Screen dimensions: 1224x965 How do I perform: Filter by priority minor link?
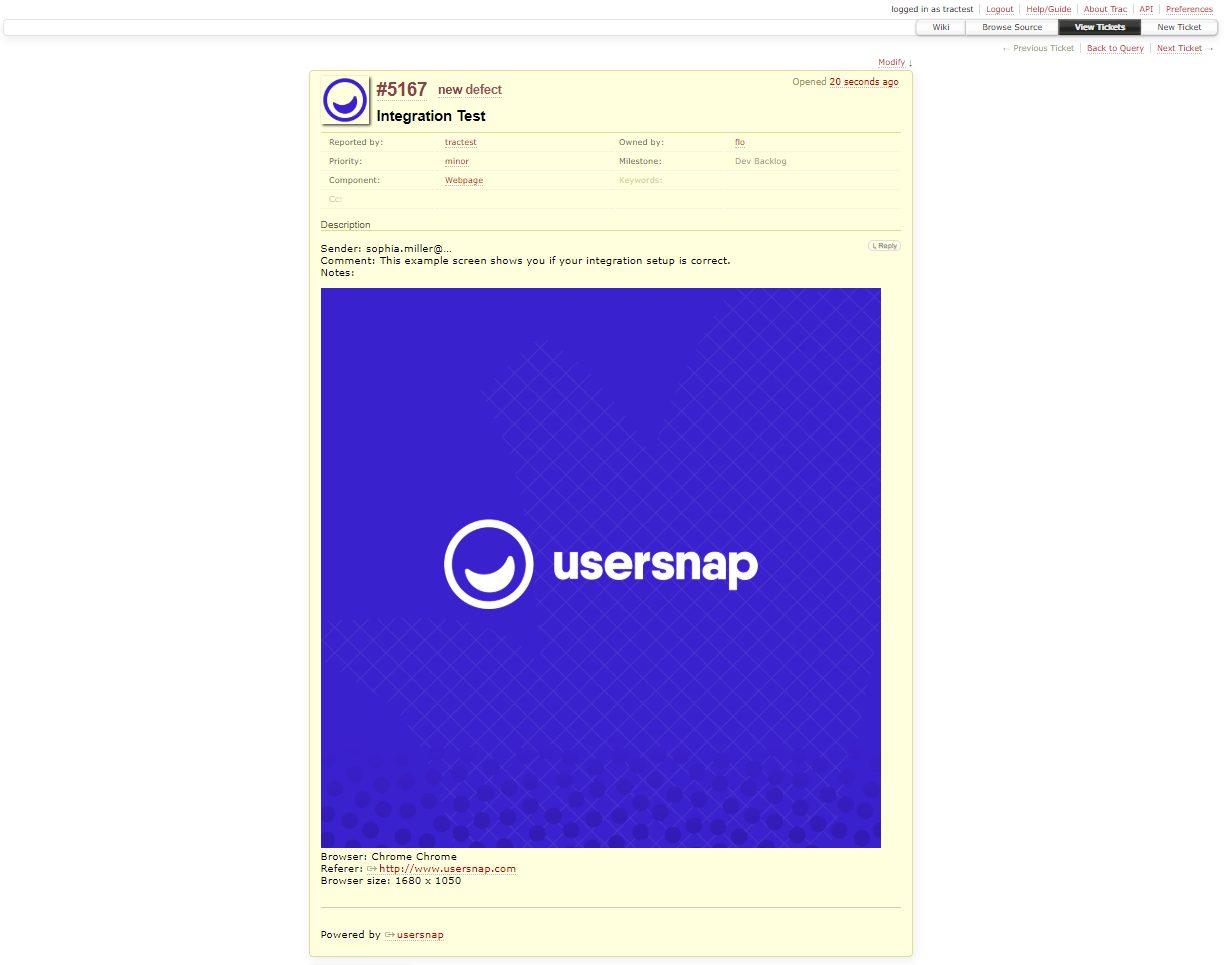click(457, 161)
